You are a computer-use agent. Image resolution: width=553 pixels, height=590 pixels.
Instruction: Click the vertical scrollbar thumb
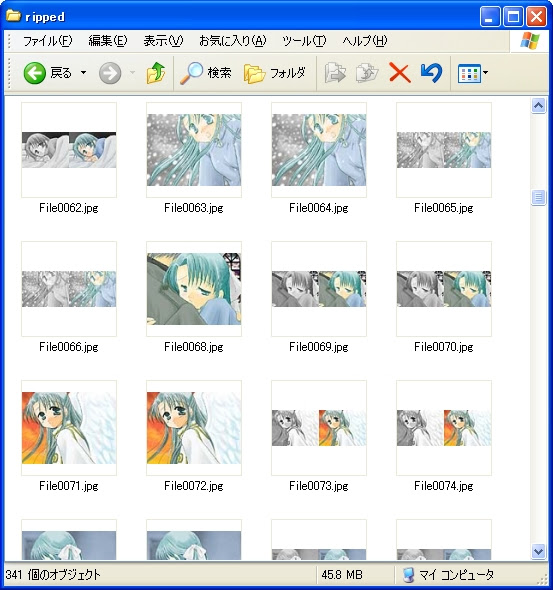(539, 197)
